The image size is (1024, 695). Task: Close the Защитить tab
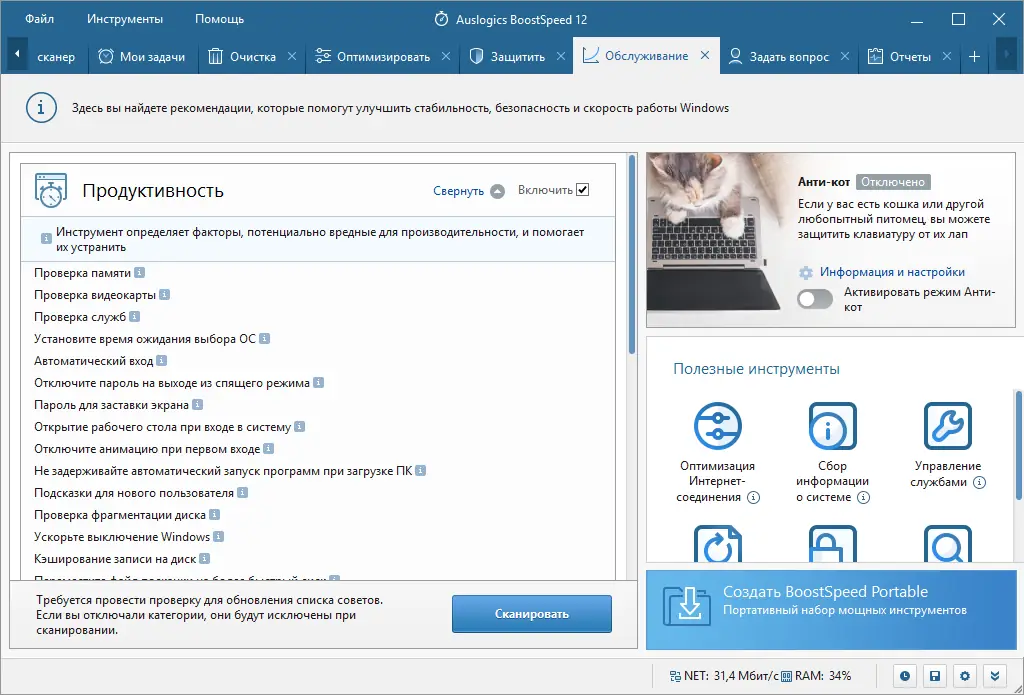[561, 56]
